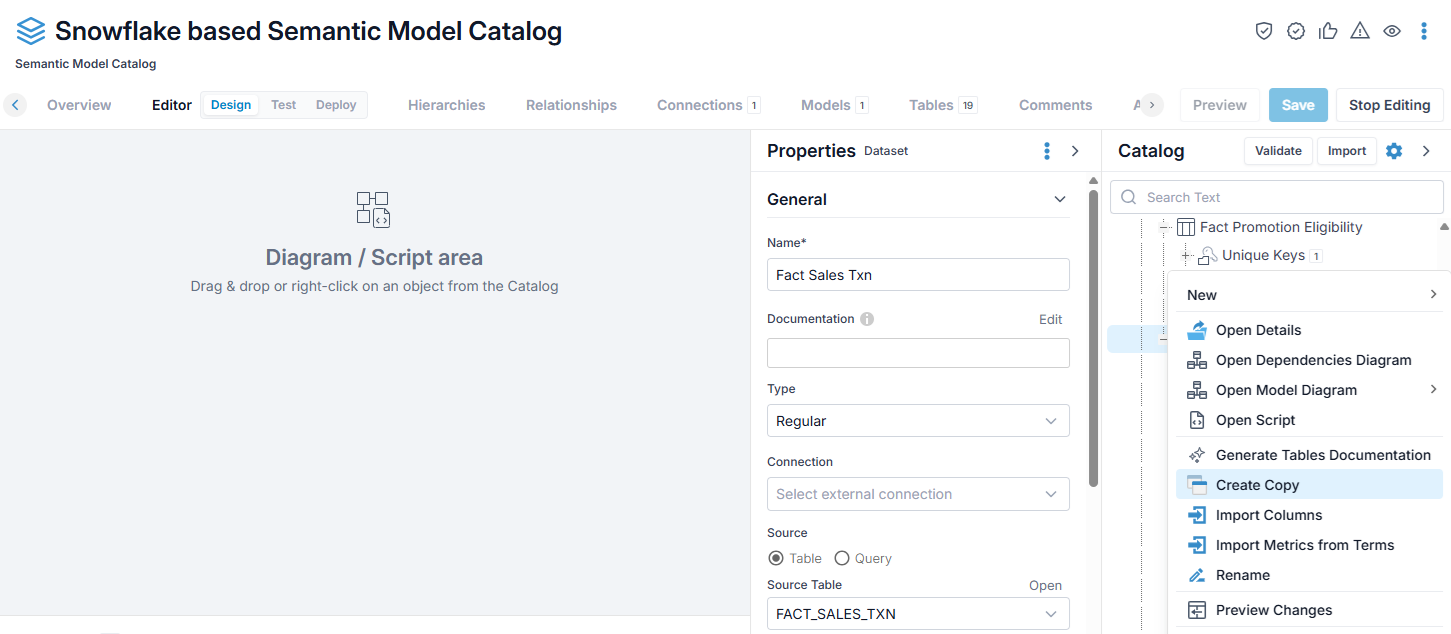The image size is (1451, 634).
Task: Click the Open Details icon
Action: point(1196,330)
